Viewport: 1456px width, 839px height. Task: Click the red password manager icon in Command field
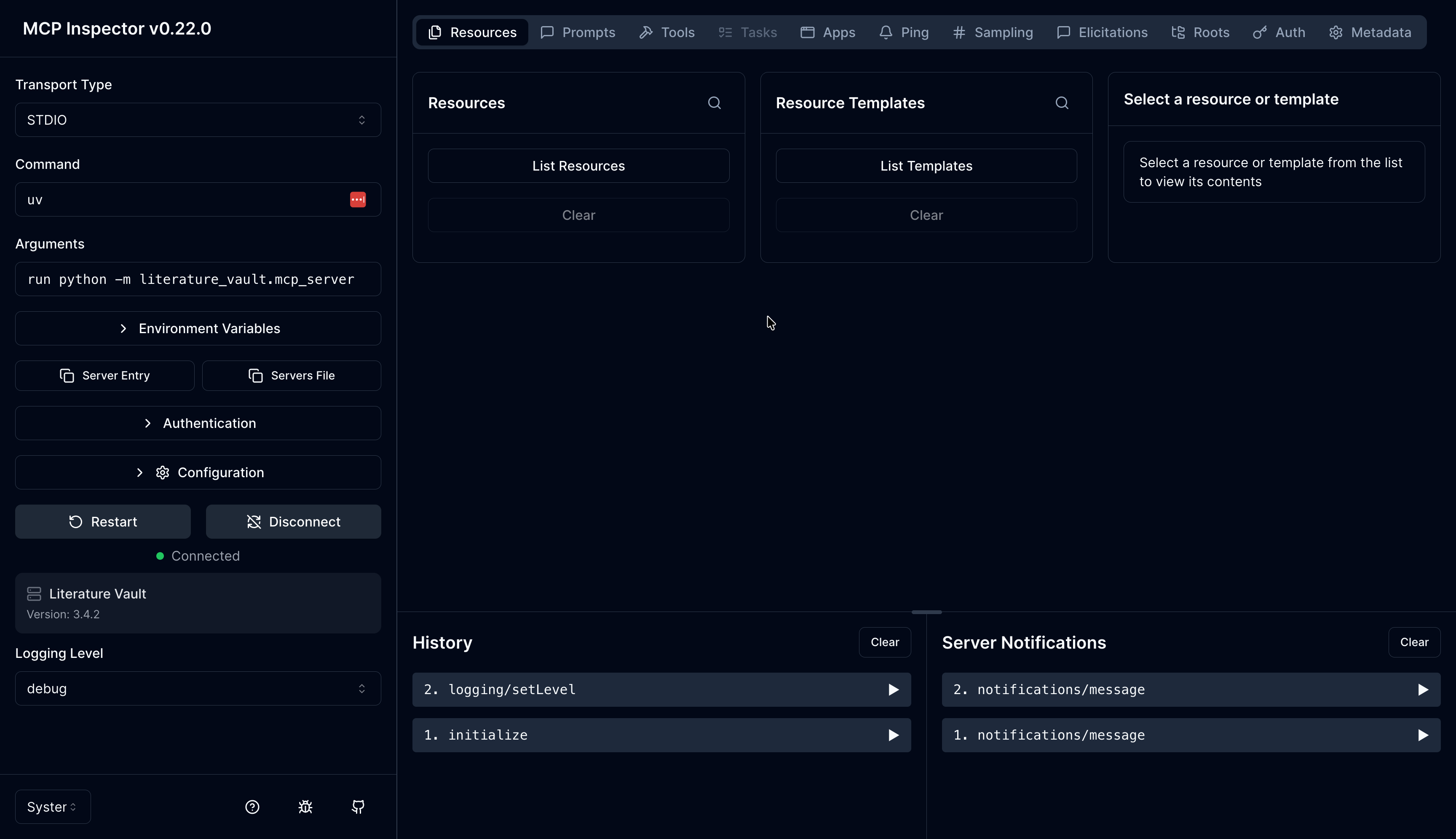[358, 199]
